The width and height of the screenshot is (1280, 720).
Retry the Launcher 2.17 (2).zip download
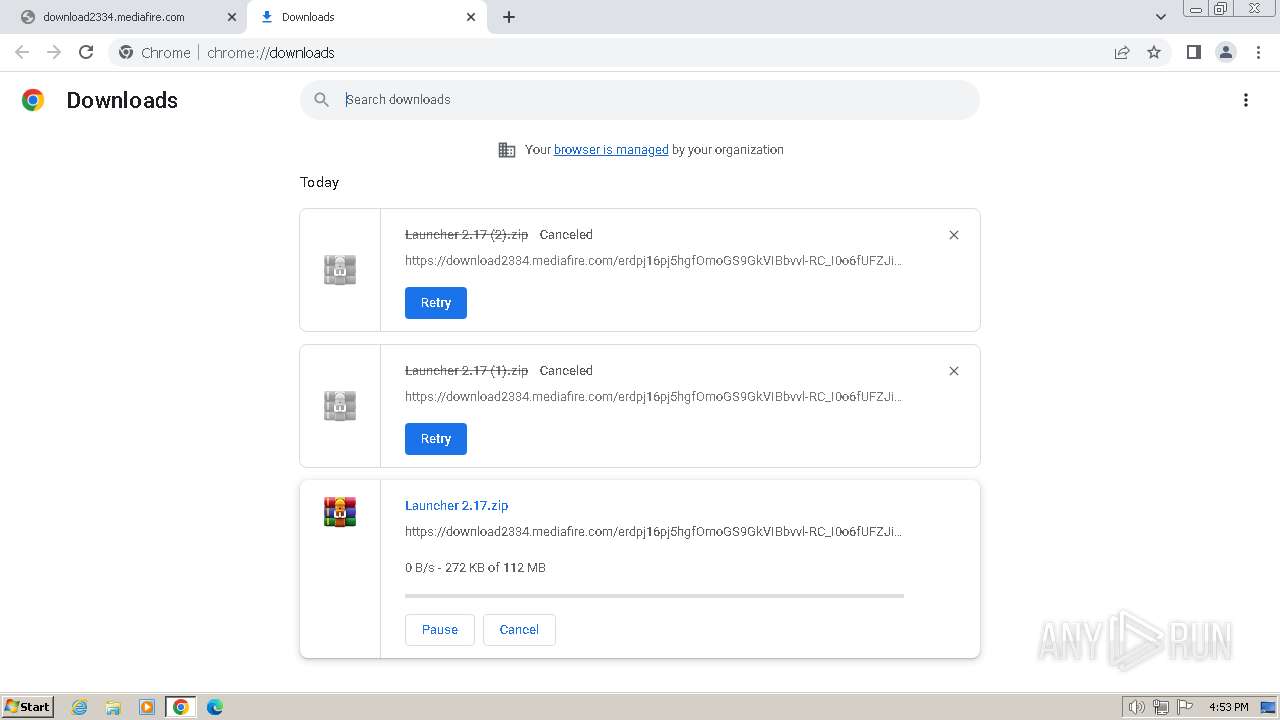point(436,303)
